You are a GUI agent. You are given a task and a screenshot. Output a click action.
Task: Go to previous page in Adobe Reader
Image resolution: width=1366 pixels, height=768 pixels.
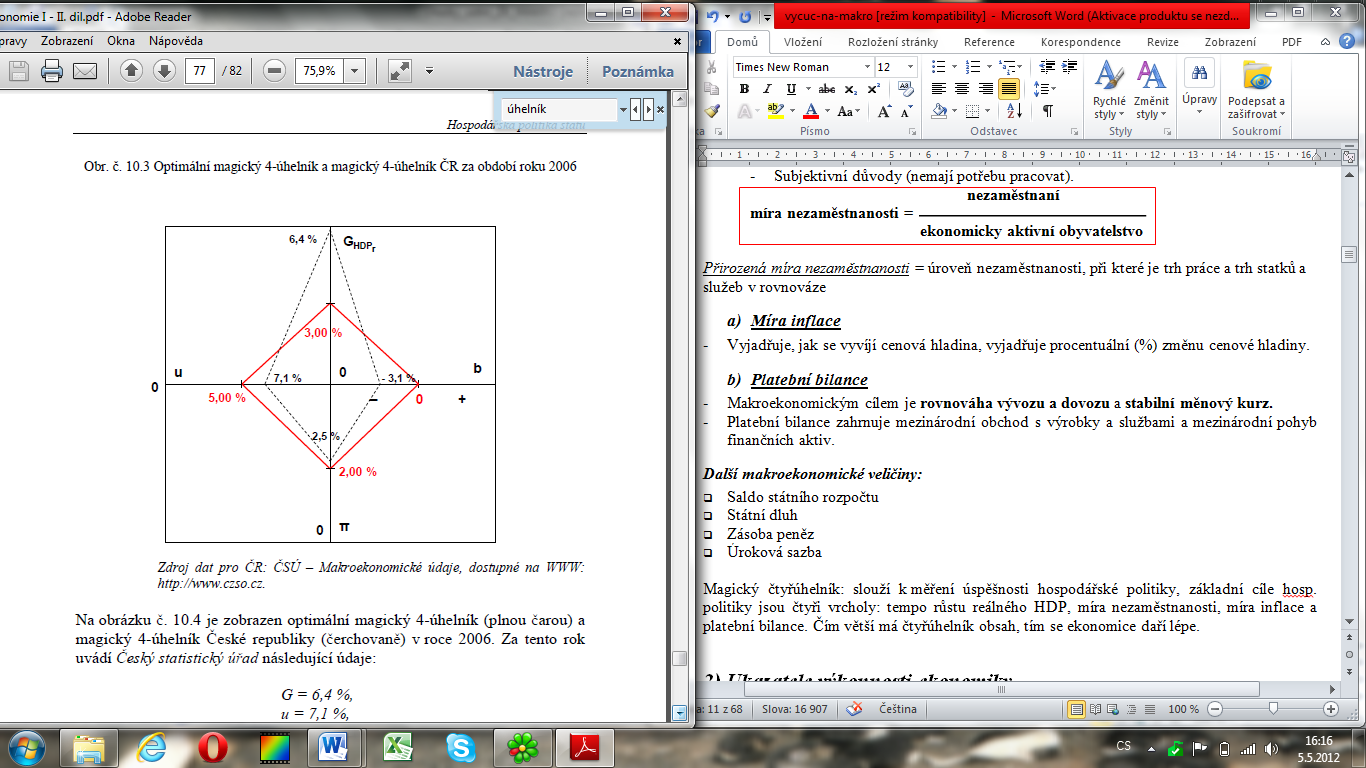(131, 71)
